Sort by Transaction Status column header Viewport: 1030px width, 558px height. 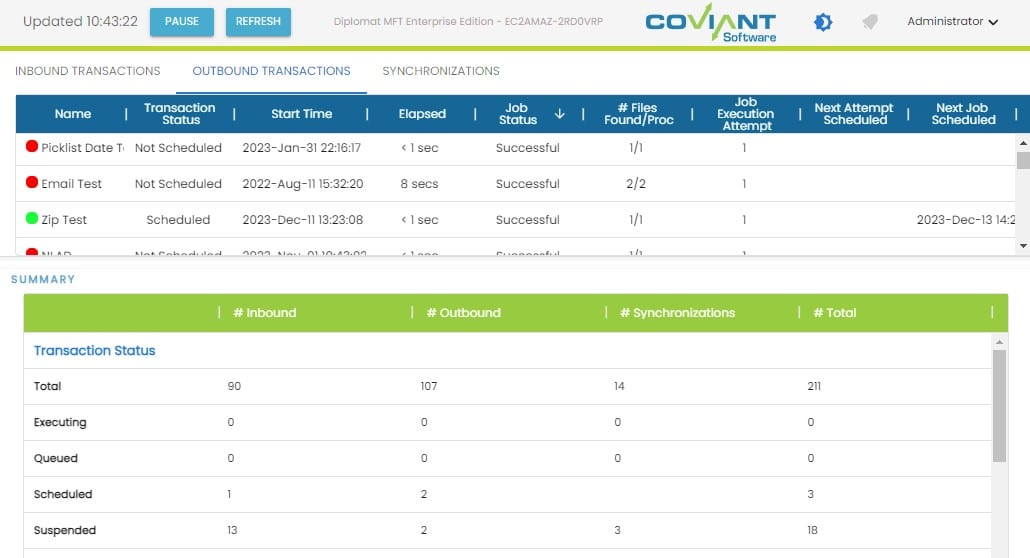coord(180,114)
